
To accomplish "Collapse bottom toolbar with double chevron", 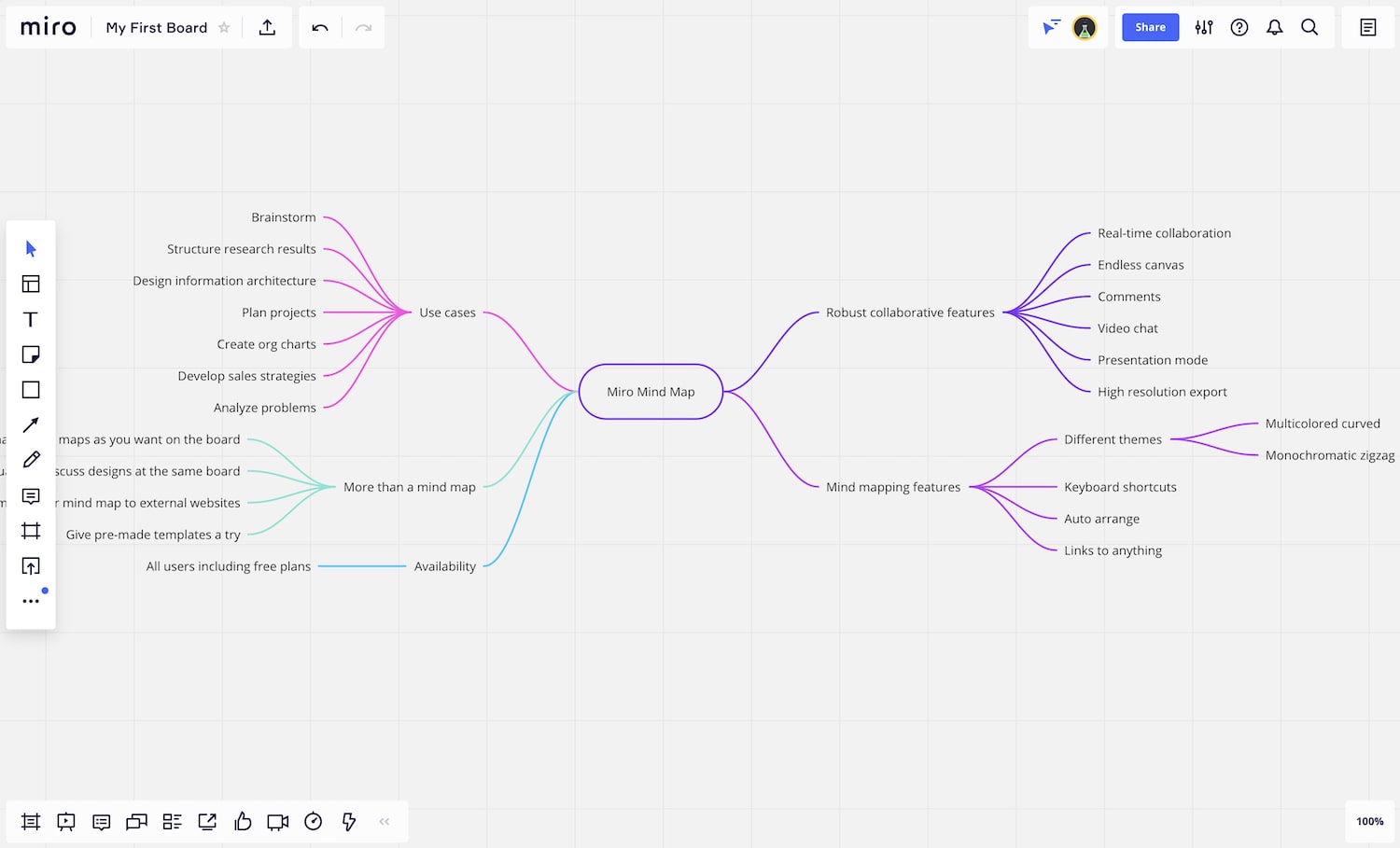I will tap(385, 822).
